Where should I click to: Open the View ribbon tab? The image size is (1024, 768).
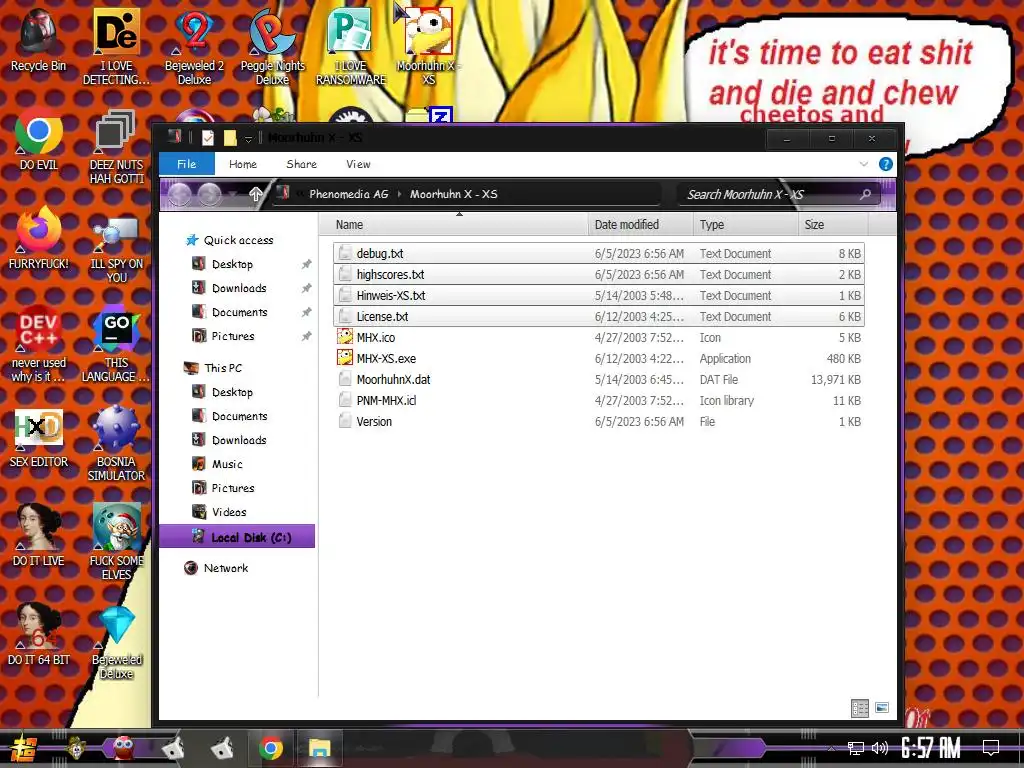(358, 164)
